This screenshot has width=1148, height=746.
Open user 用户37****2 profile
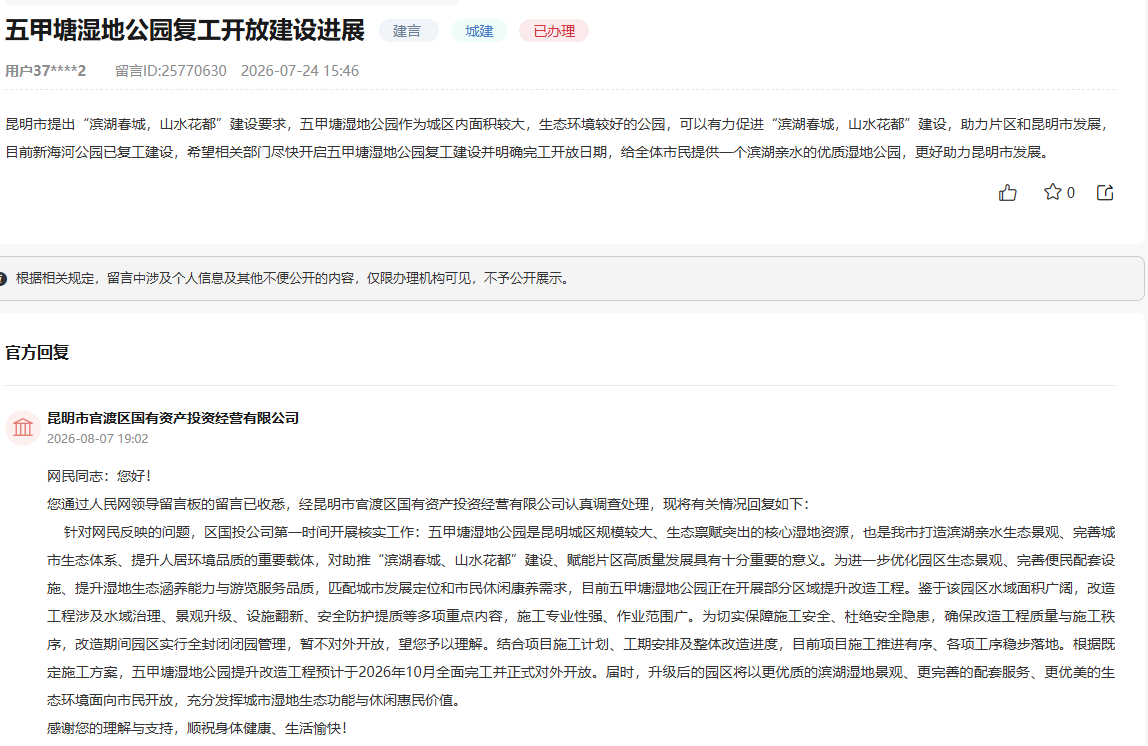coord(45,71)
